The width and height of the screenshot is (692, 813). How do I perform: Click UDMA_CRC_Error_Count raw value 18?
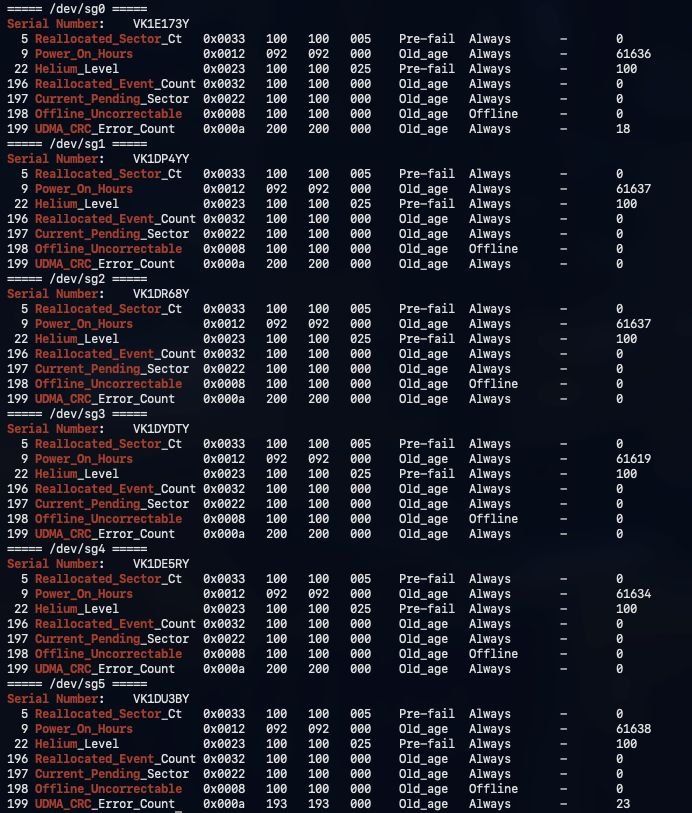[623, 129]
